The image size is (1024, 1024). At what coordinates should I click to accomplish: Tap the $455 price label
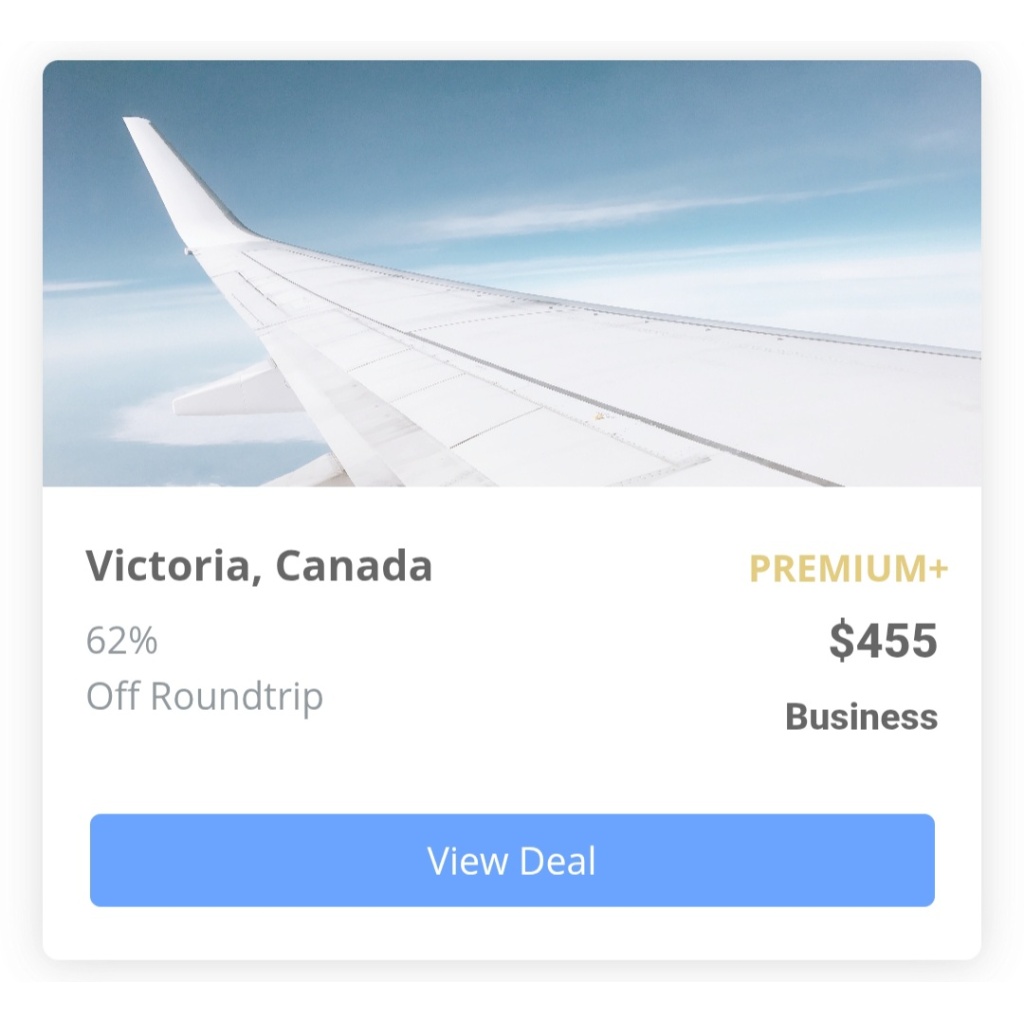[x=883, y=640]
